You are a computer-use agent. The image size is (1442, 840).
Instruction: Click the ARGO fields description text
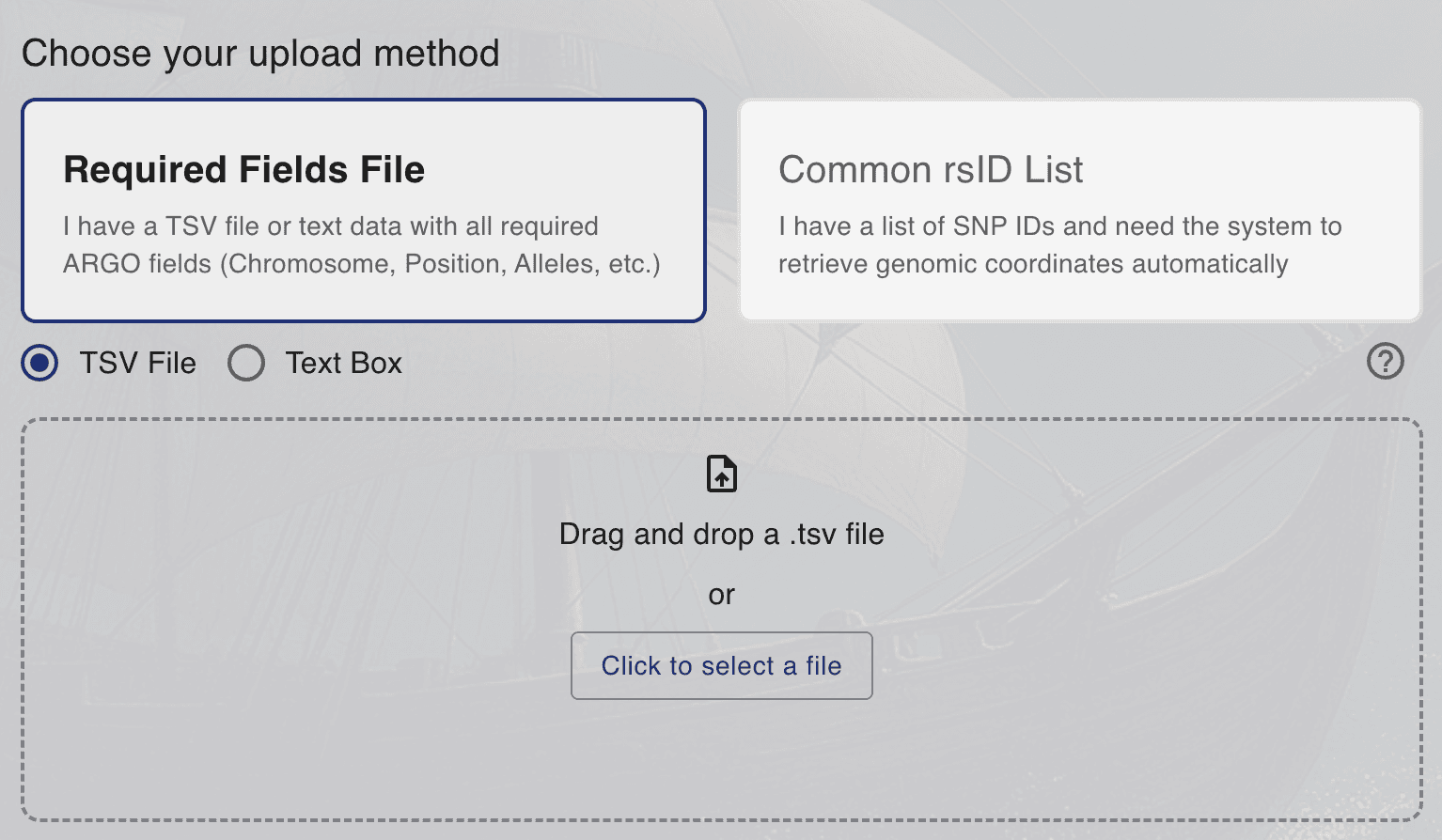coord(363,244)
